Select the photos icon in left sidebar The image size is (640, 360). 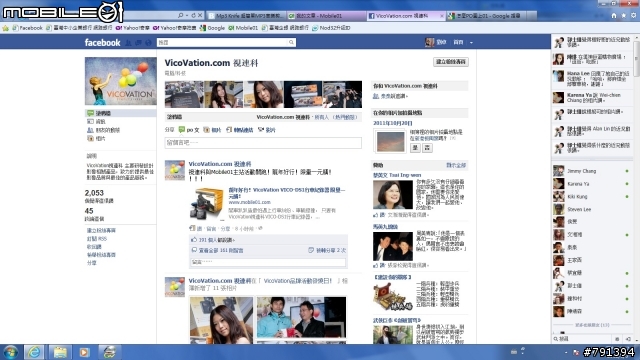(90, 139)
